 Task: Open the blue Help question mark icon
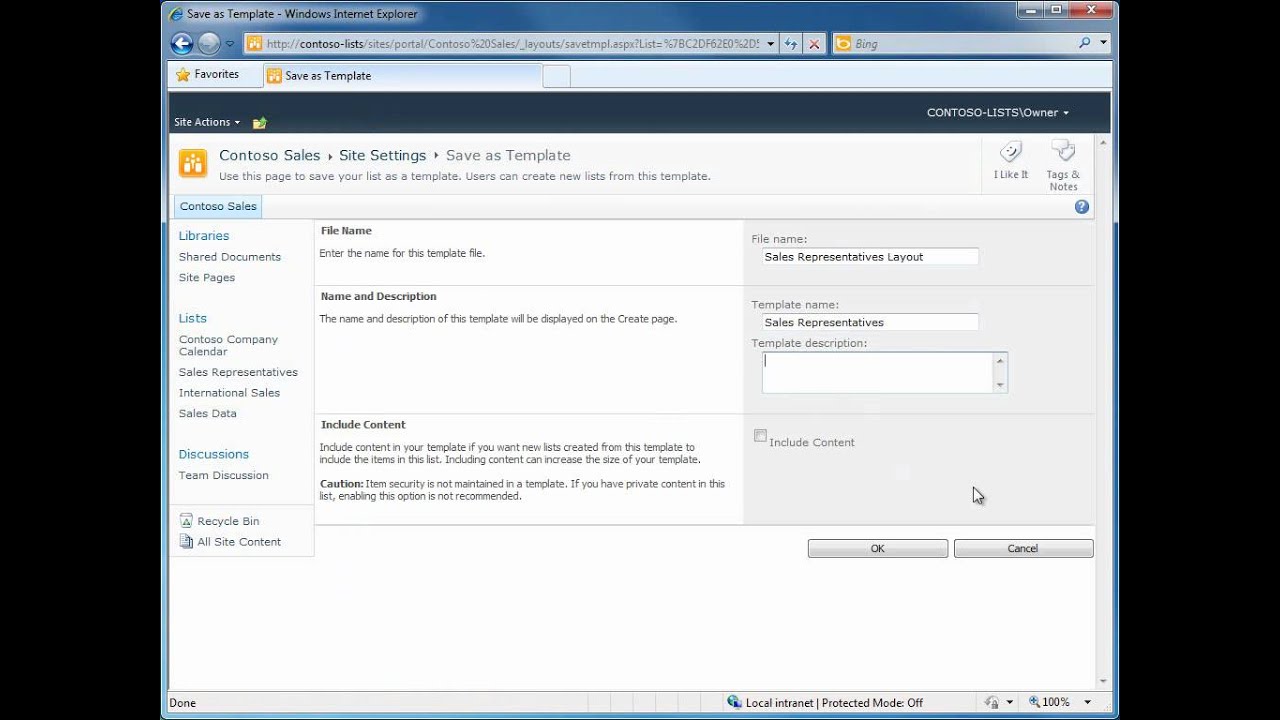pyautogui.click(x=1082, y=207)
